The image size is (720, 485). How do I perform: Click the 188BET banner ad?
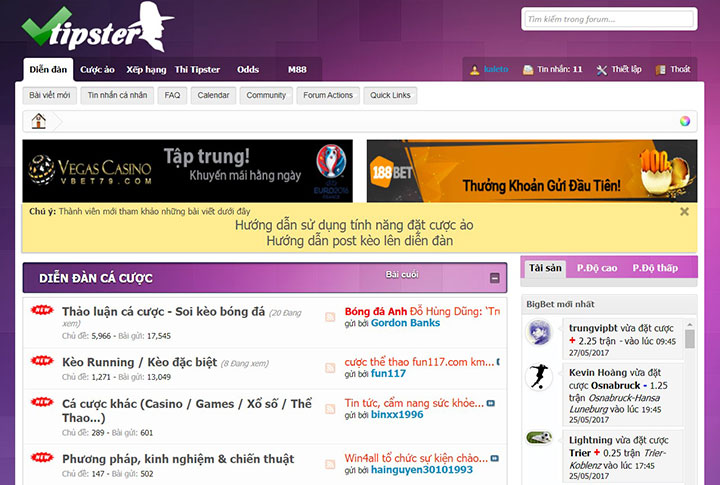click(x=532, y=171)
